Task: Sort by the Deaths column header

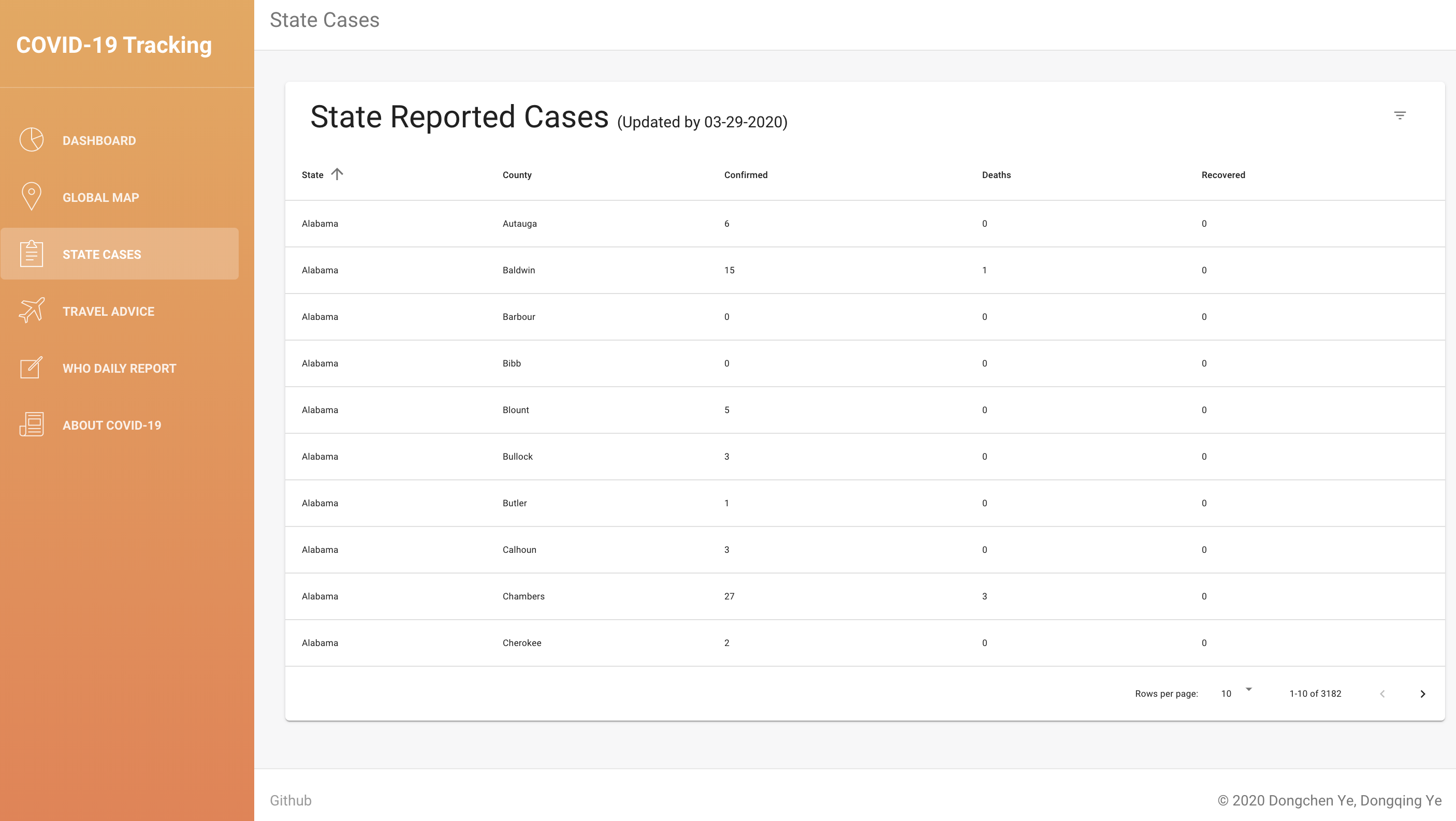Action: (996, 175)
